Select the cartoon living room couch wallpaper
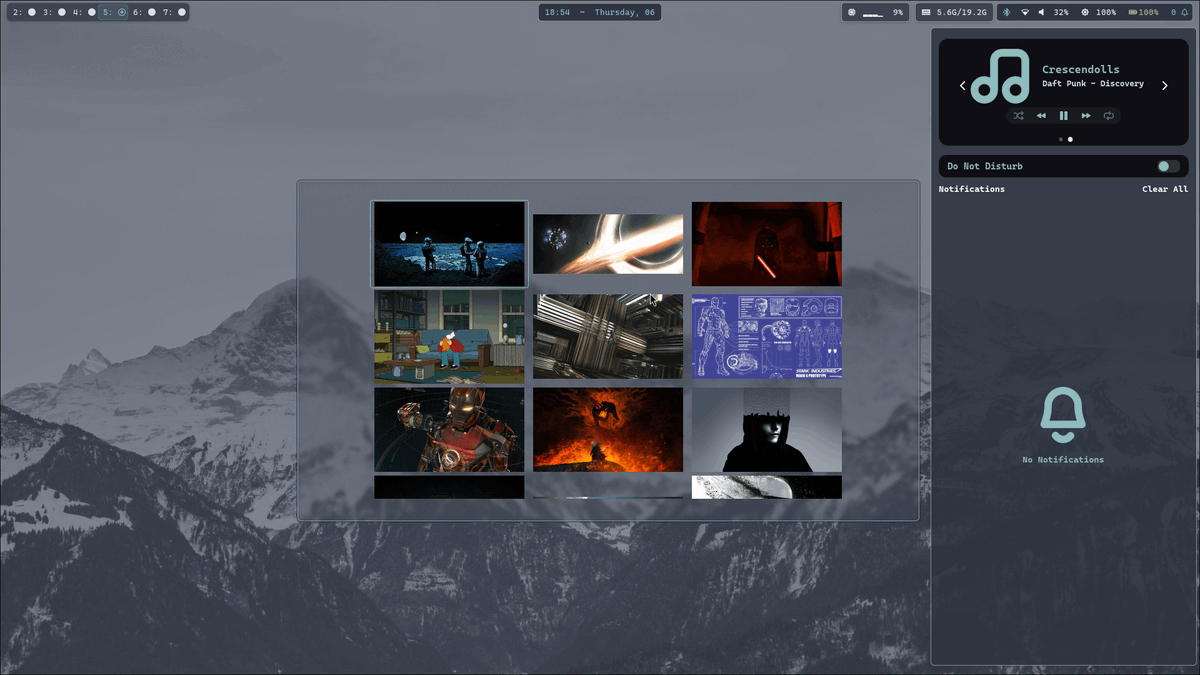1200x675 pixels. pos(449,337)
